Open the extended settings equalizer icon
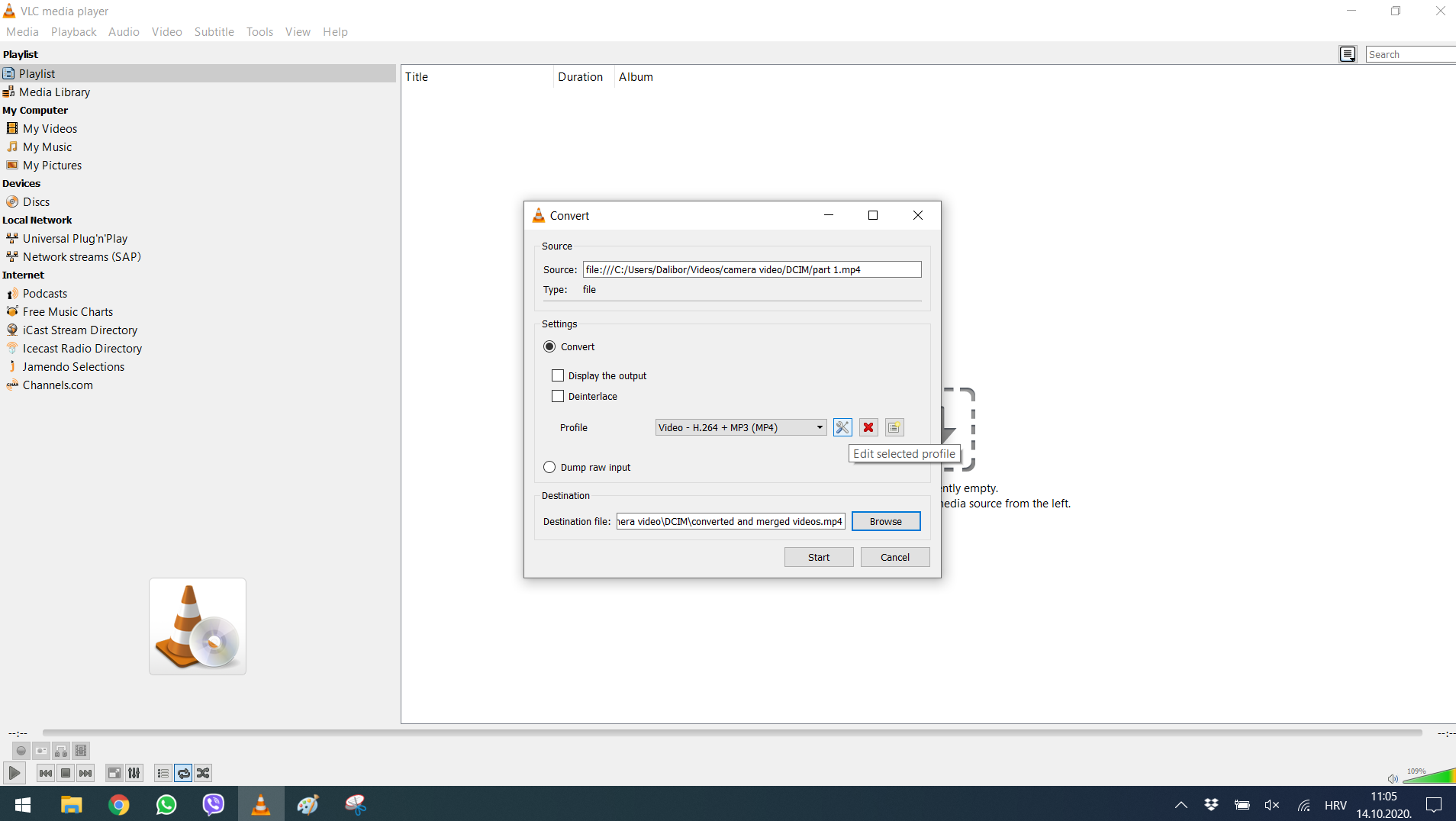Viewport: 1456px width, 821px height. pos(134,773)
